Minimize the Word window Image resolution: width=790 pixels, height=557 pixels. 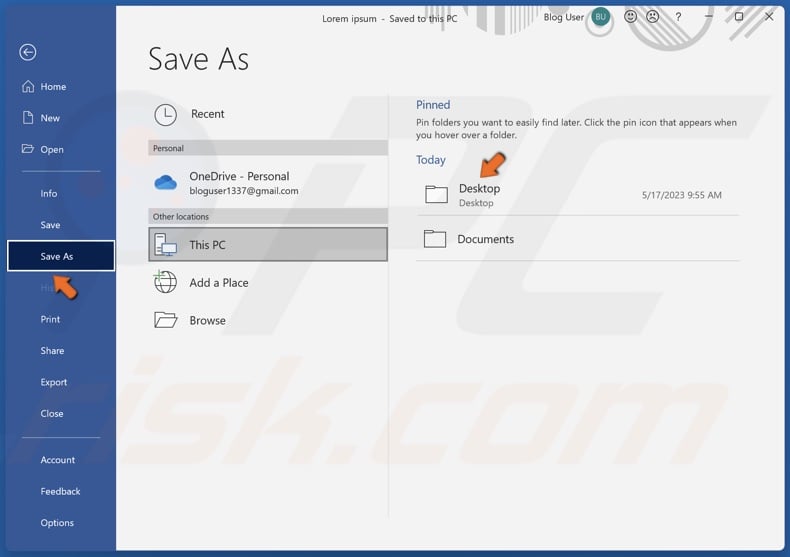pyautogui.click(x=709, y=17)
